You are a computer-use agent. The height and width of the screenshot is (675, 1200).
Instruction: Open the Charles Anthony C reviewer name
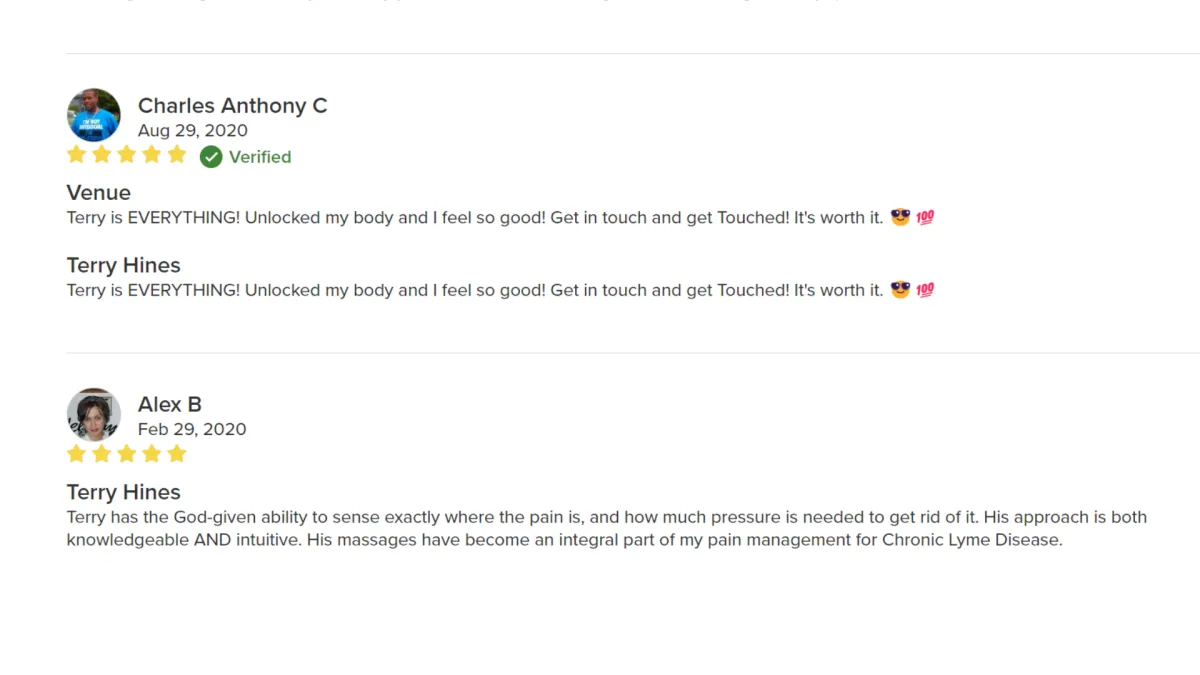[233, 105]
